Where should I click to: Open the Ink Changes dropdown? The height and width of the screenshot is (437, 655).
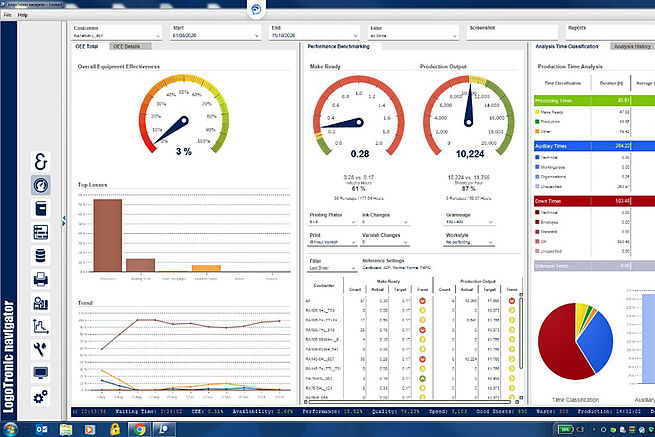click(x=384, y=222)
